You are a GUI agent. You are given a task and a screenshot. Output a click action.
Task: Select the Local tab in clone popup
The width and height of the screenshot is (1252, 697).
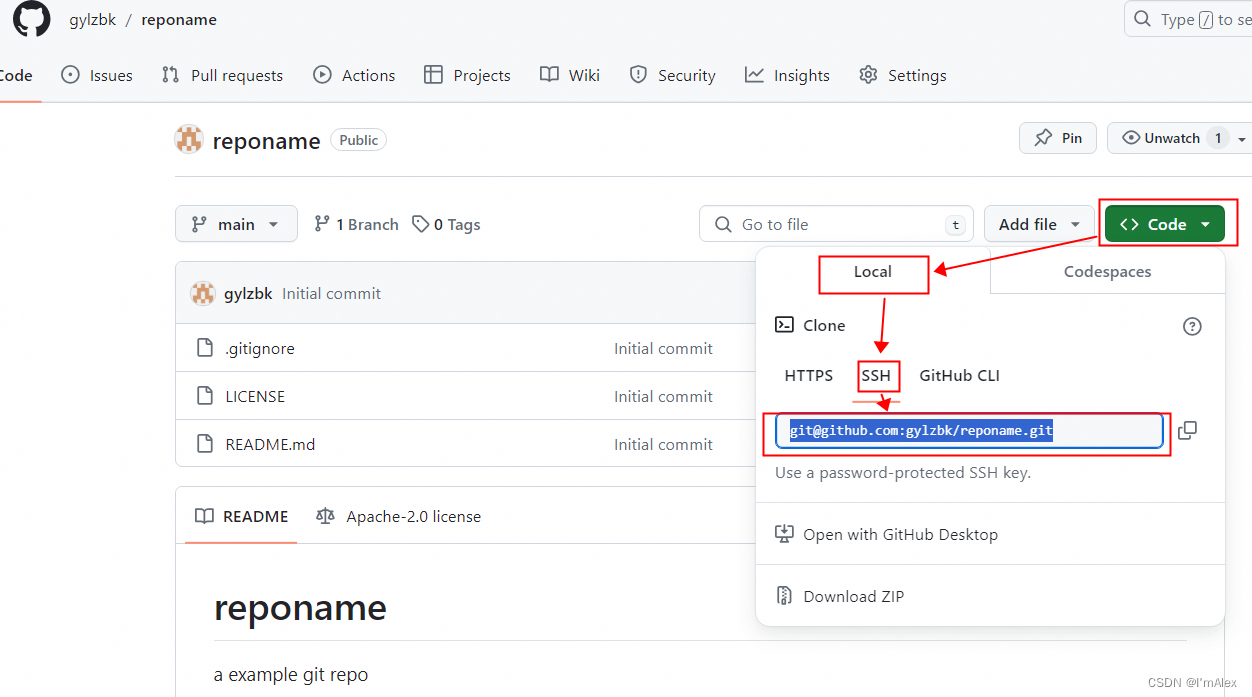pyautogui.click(x=873, y=271)
